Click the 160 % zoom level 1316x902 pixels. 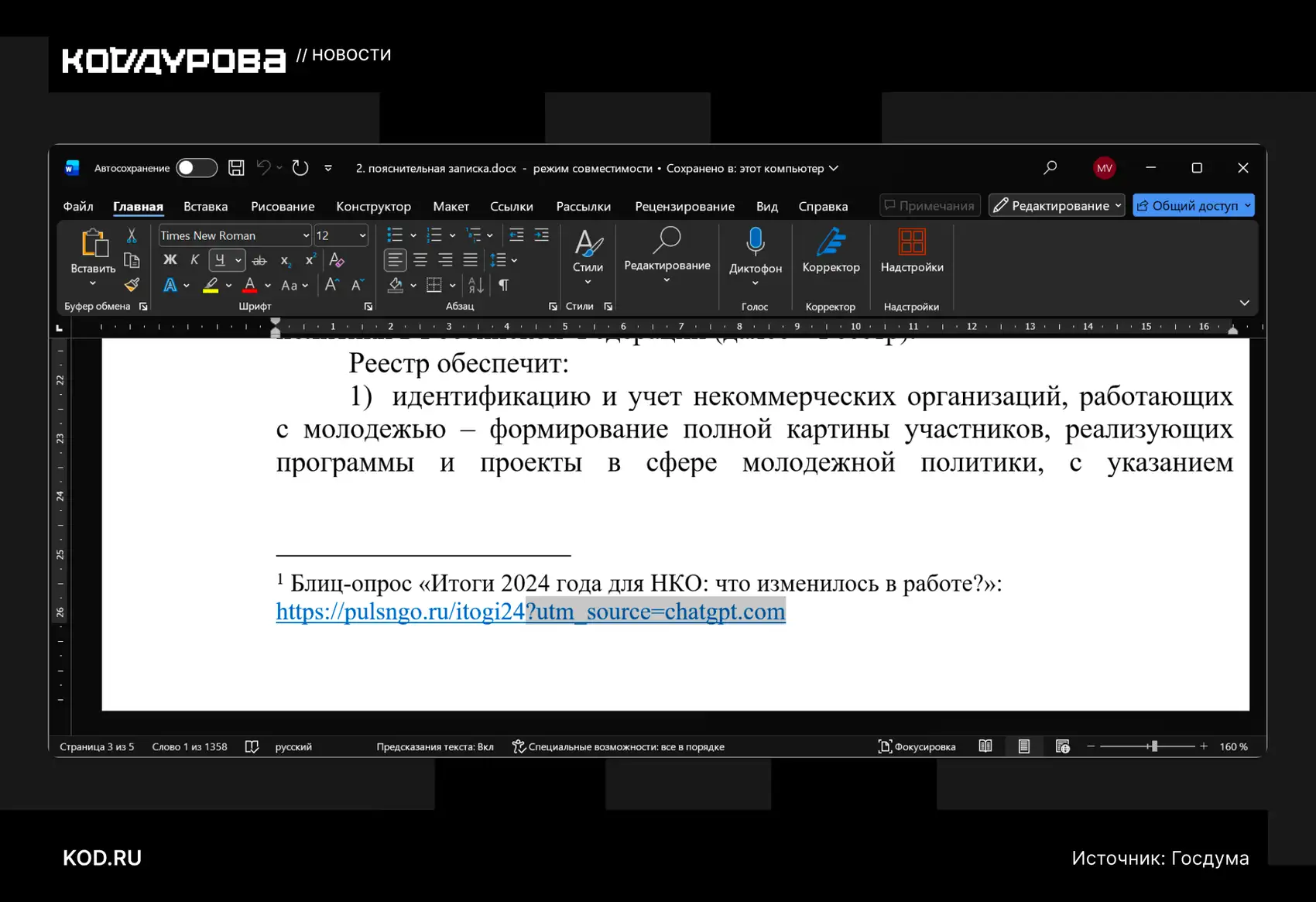point(1233,746)
